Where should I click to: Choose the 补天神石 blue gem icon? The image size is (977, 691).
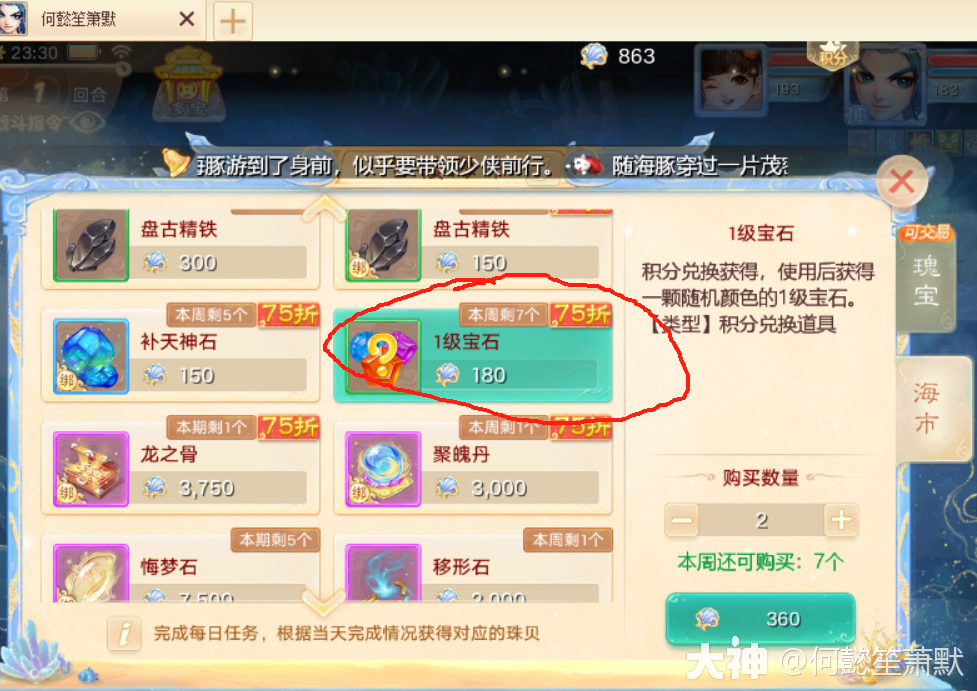point(91,356)
